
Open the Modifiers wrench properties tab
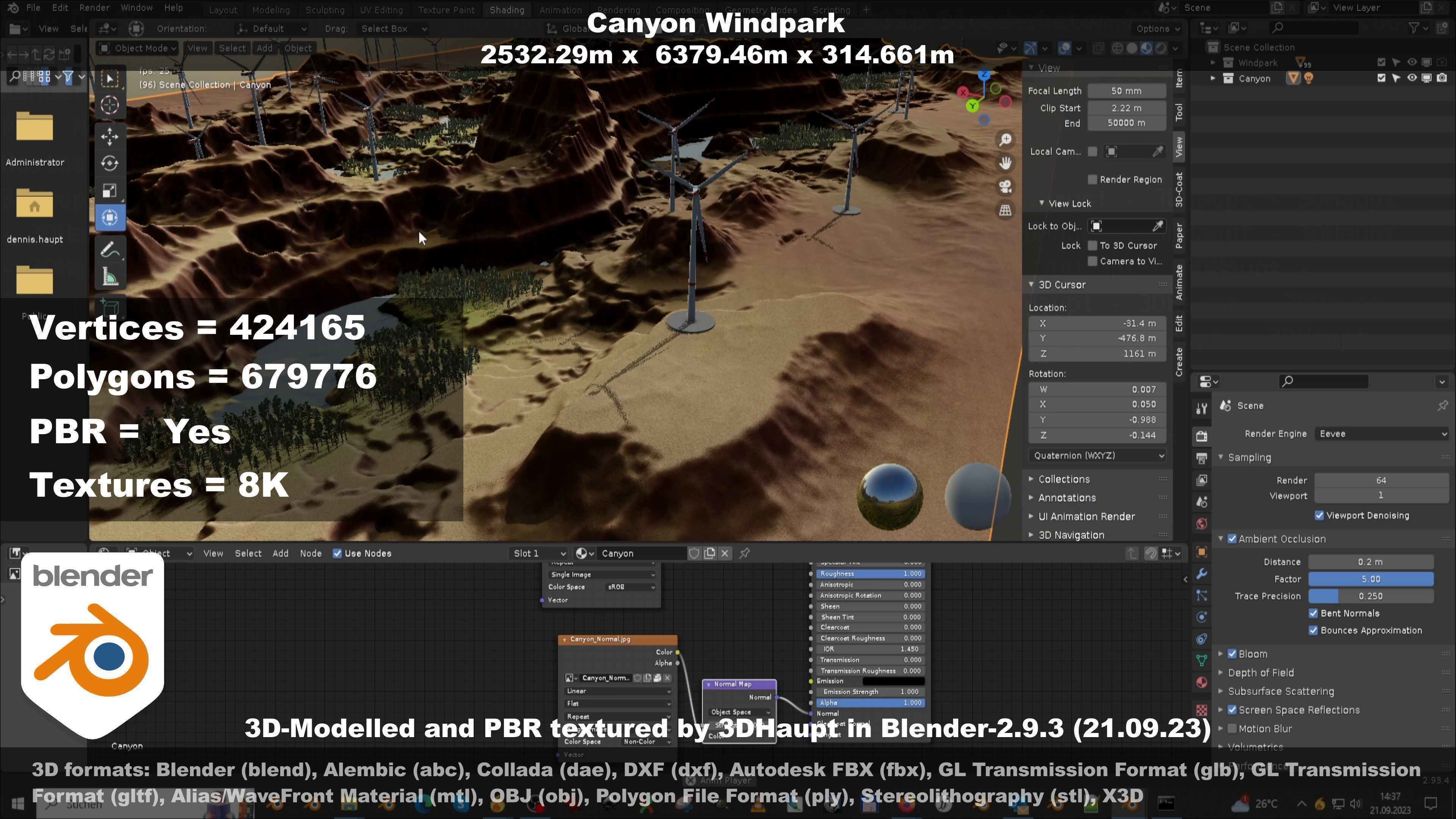pos(1202,574)
